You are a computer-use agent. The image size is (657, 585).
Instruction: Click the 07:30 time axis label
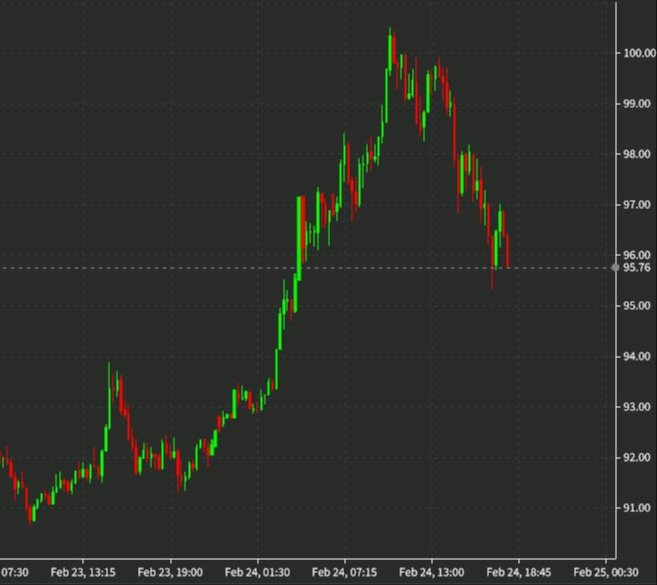click(x=13, y=572)
